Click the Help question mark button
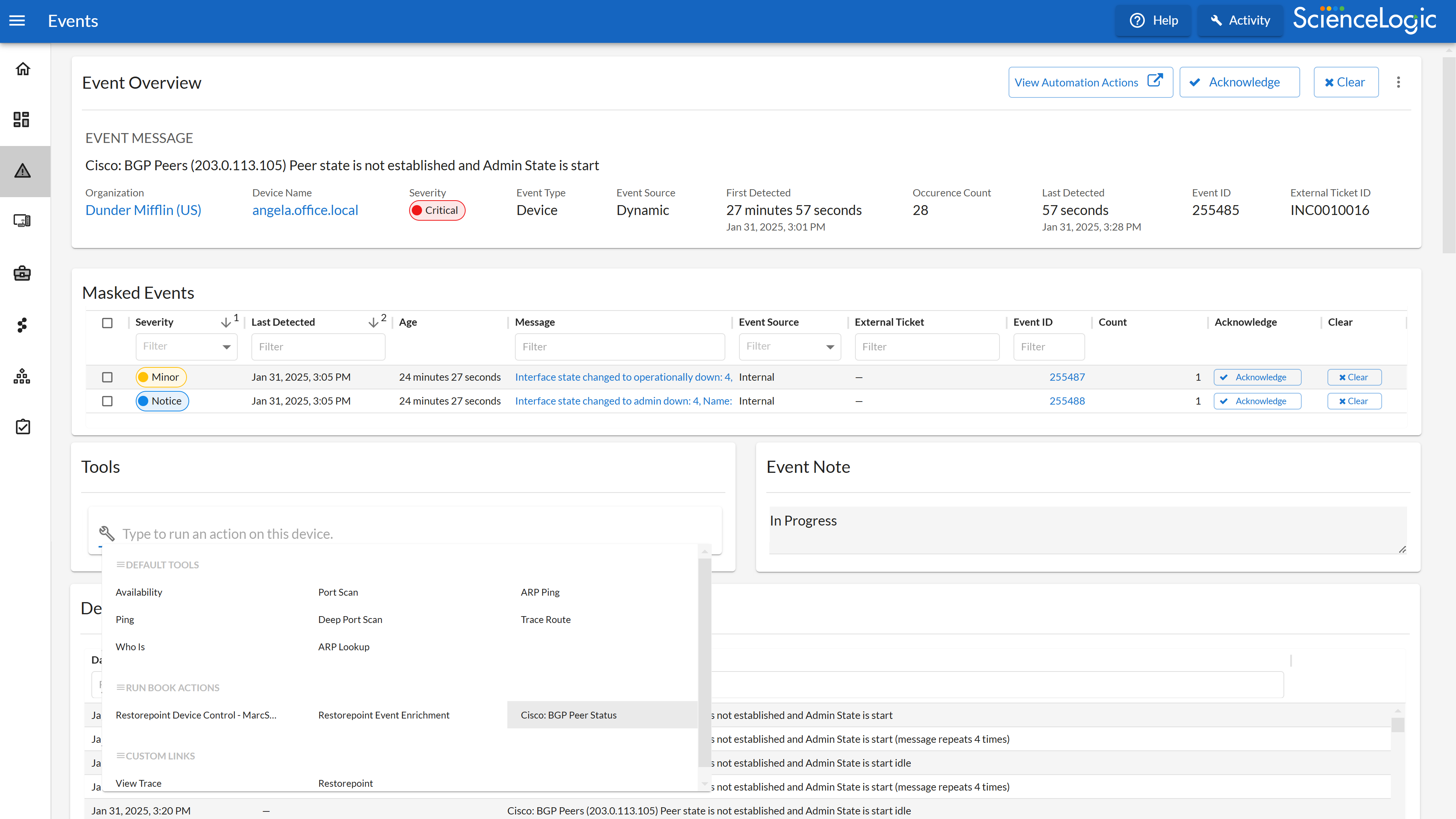The height and width of the screenshot is (819, 1456). point(1153,21)
